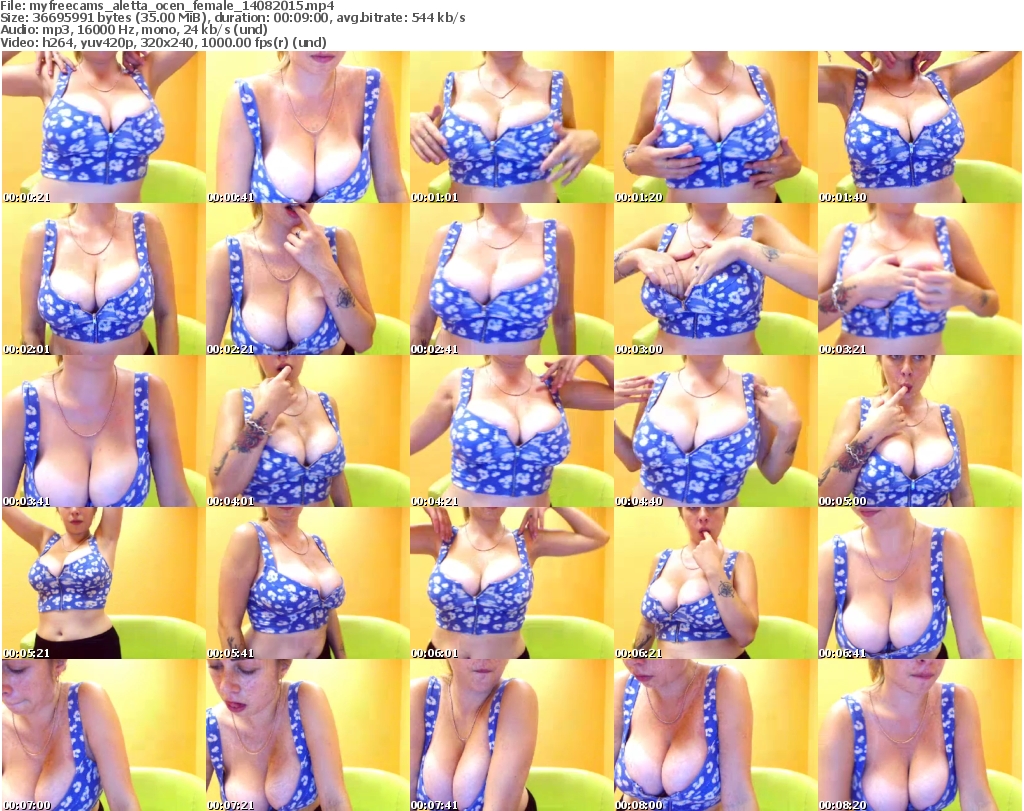Screen dimensions: 1024x811
Task: Select the final frame stamped 00:08:20
Action: (x=920, y=735)
